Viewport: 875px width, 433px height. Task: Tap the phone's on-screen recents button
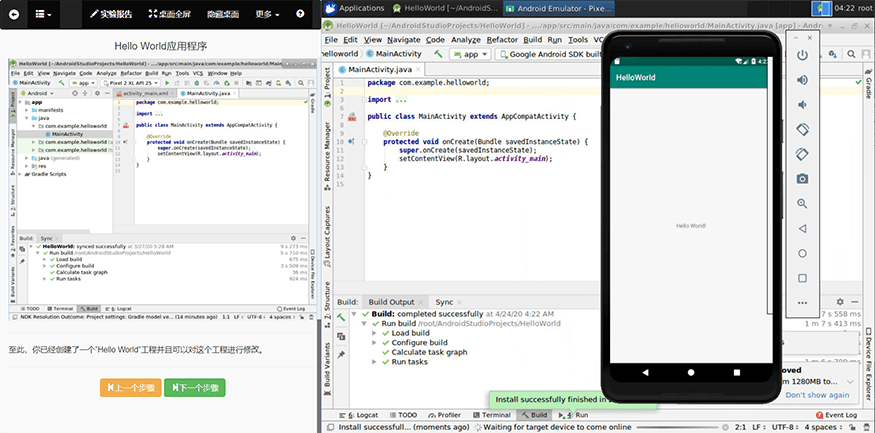coord(737,372)
